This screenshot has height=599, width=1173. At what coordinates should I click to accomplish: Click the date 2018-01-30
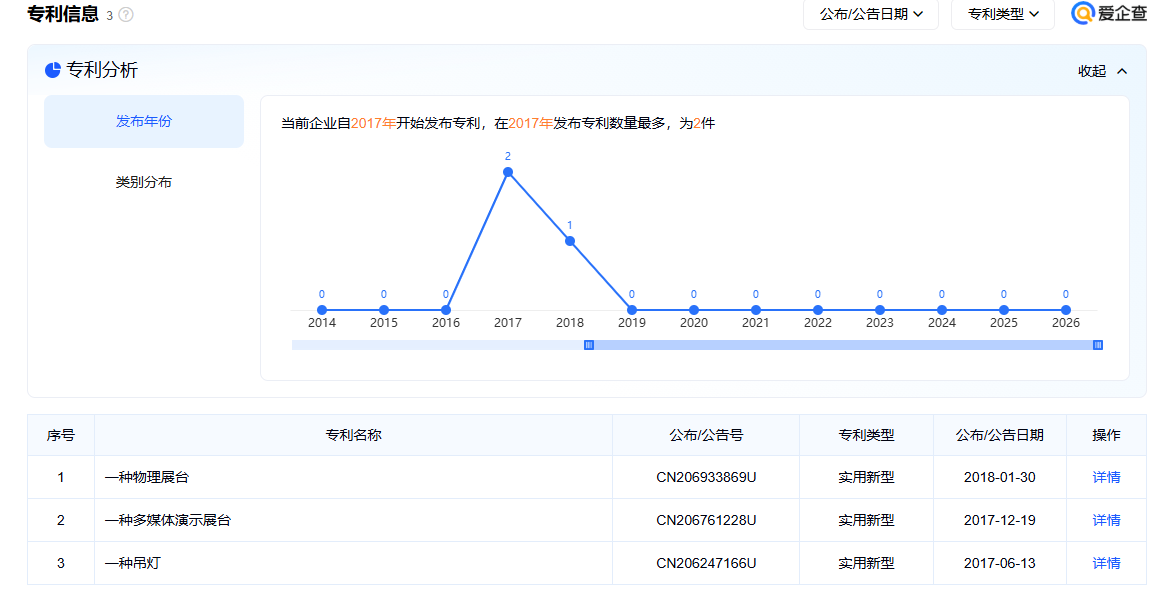999,477
